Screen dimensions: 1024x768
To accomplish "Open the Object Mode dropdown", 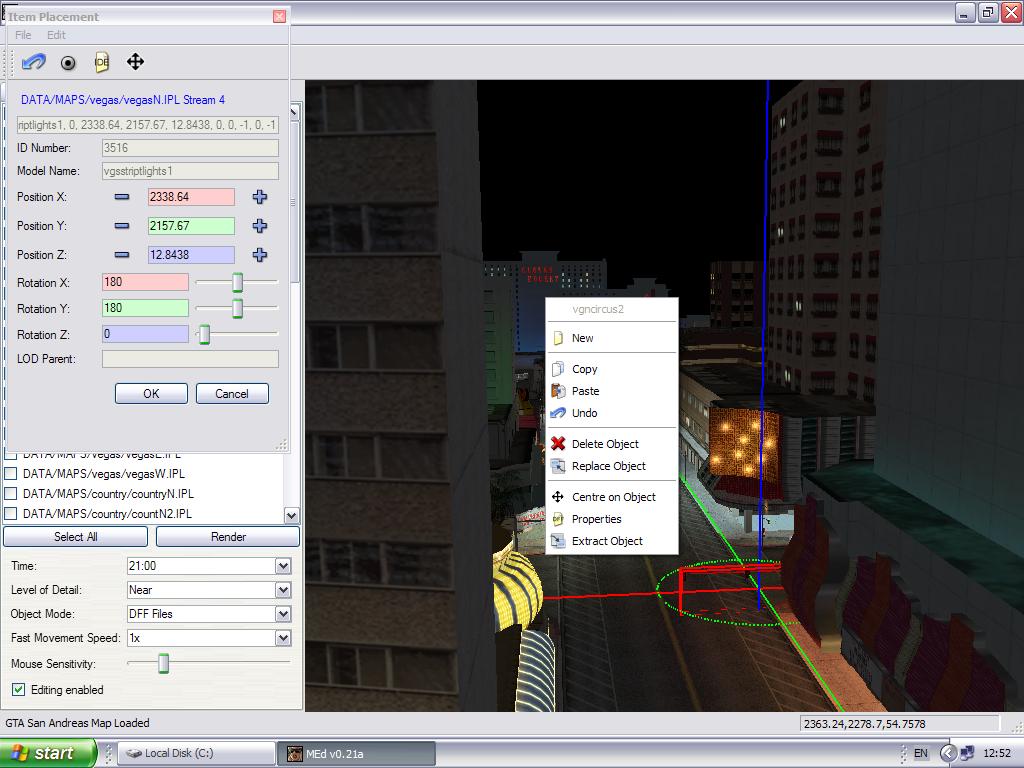I will point(283,614).
